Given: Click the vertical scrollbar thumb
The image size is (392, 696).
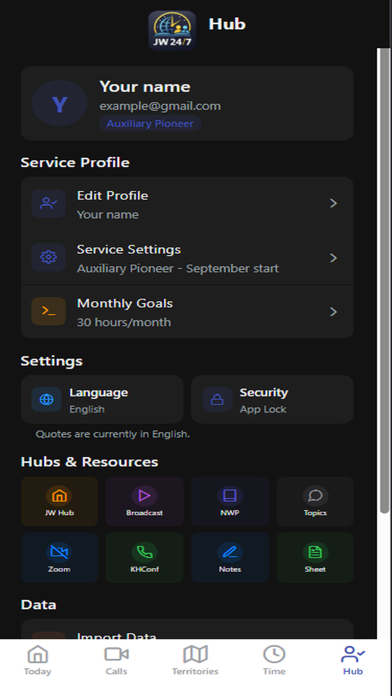Looking at the screenshot, I should point(384,280).
